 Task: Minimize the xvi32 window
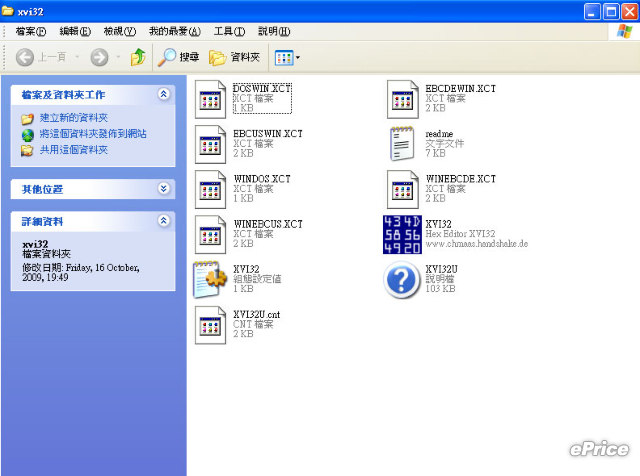[592, 11]
